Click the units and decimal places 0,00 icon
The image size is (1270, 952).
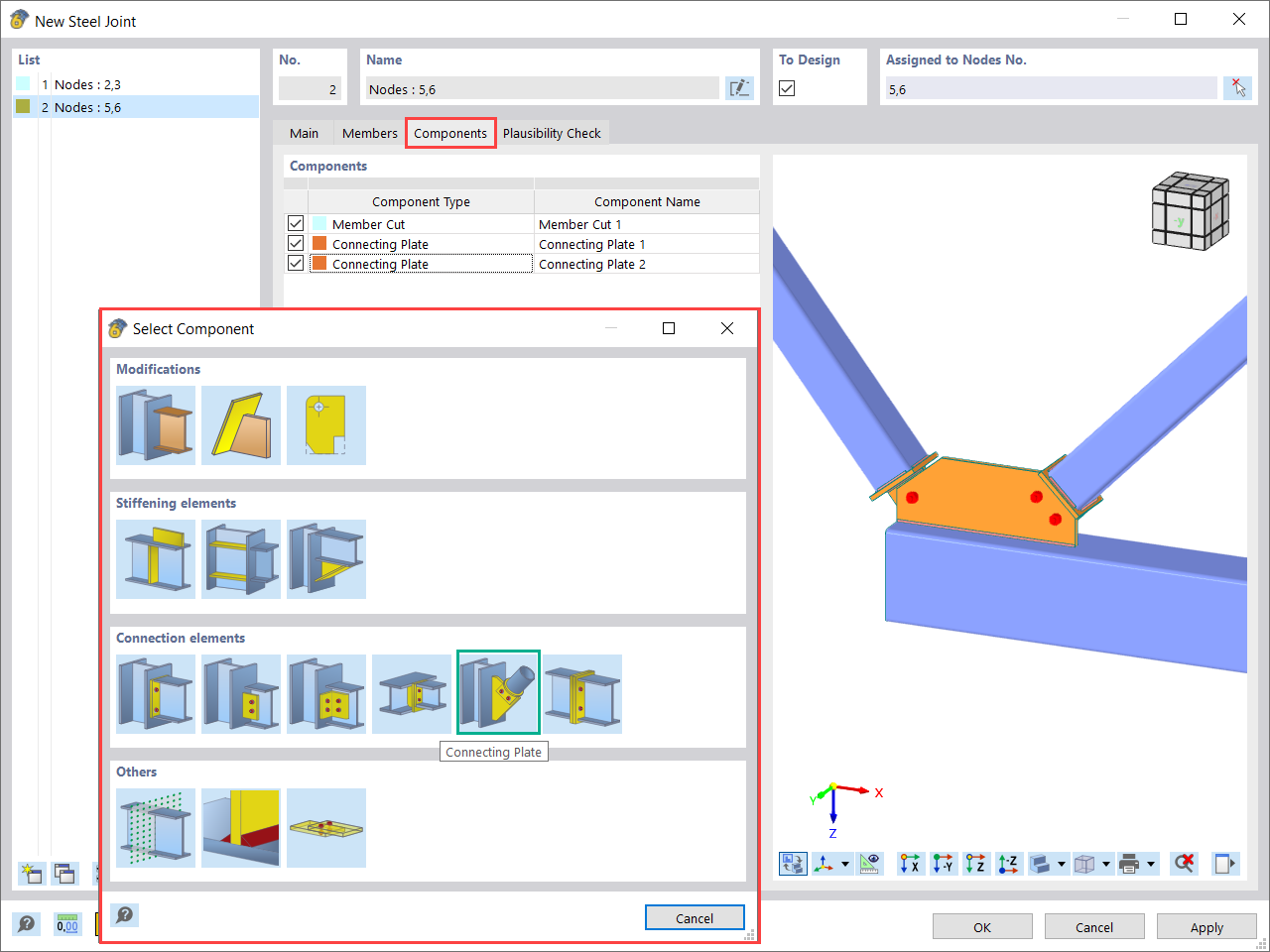[x=67, y=924]
